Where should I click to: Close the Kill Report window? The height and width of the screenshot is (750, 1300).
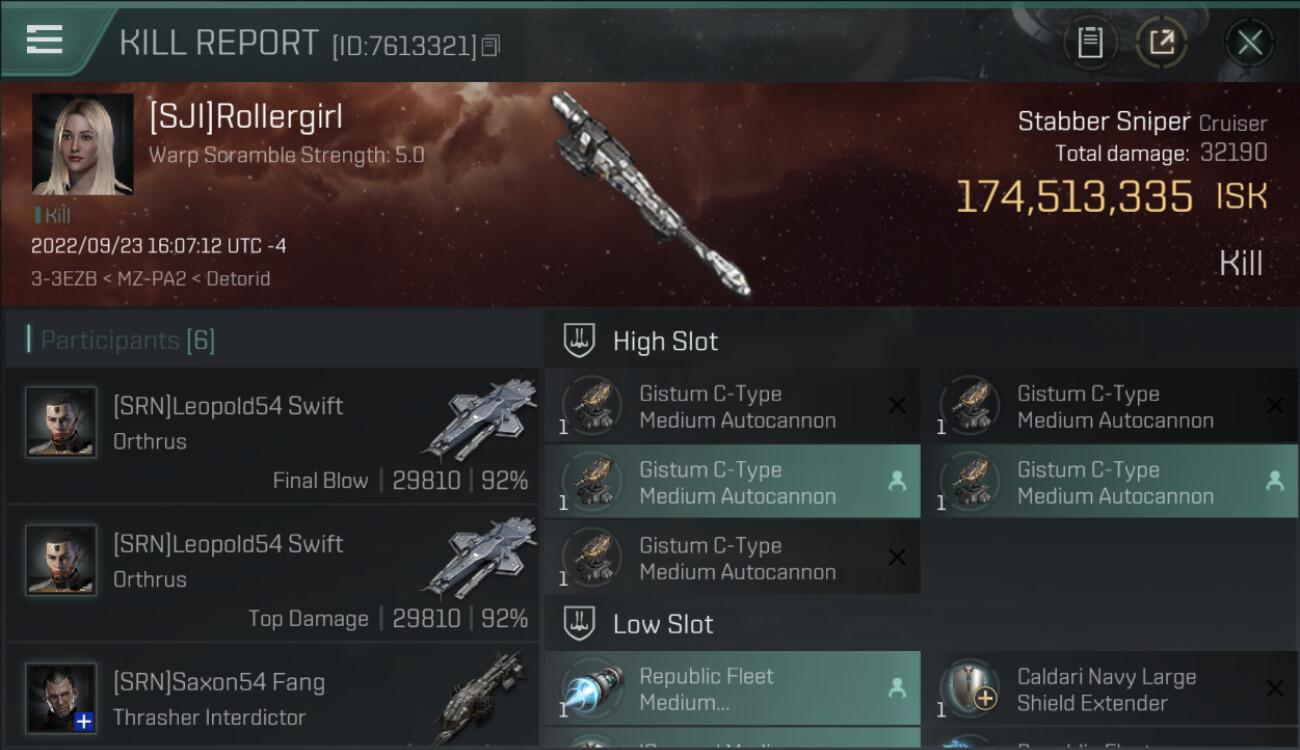pyautogui.click(x=1249, y=42)
